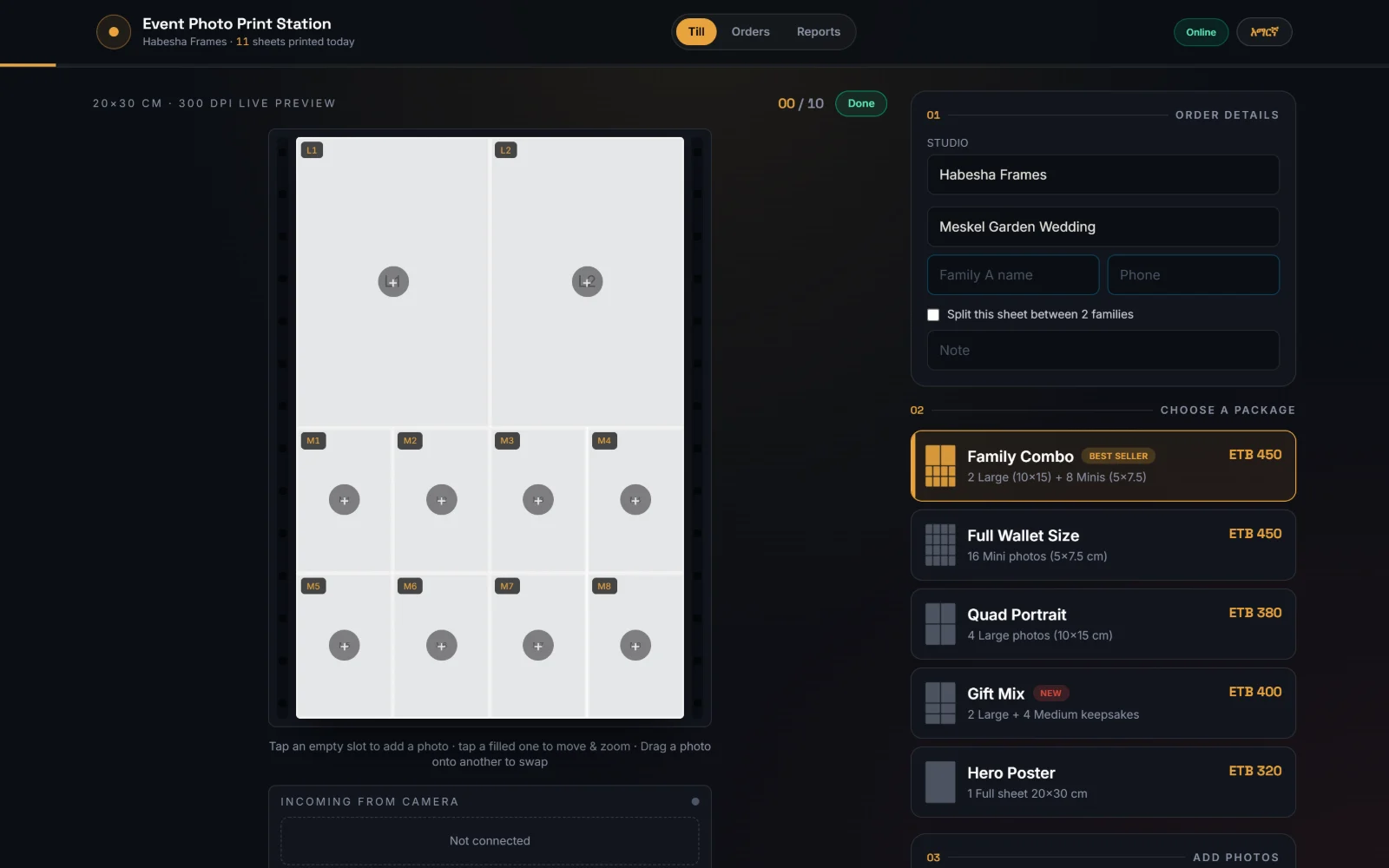The width and height of the screenshot is (1389, 868).
Task: Focus the Family A name field
Action: click(1013, 275)
